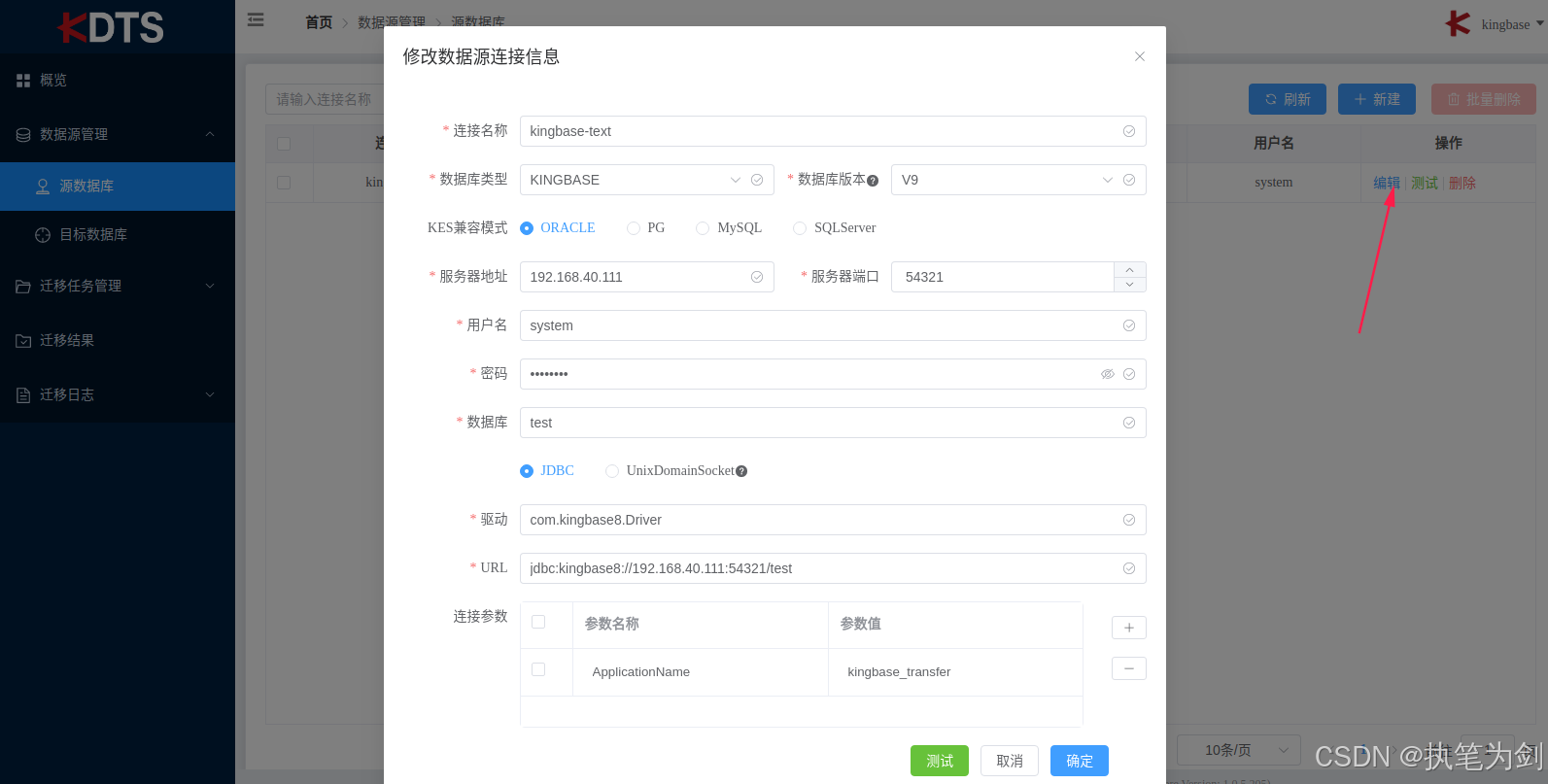The width and height of the screenshot is (1548, 784).
Task: Check the table header select-all checkbox
Action: click(x=284, y=144)
